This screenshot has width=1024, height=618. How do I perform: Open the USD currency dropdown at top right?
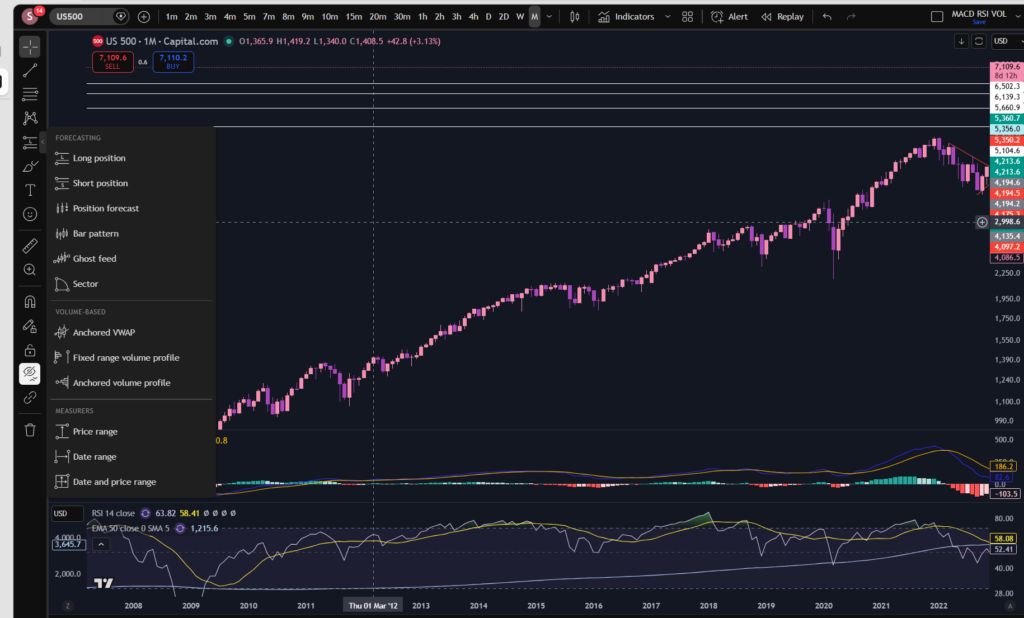point(1006,41)
